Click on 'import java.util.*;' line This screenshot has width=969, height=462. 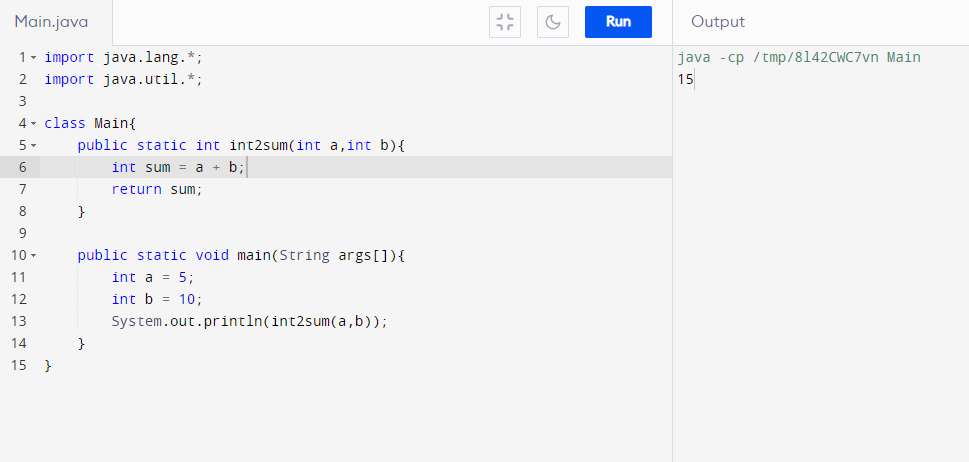tap(123, 79)
